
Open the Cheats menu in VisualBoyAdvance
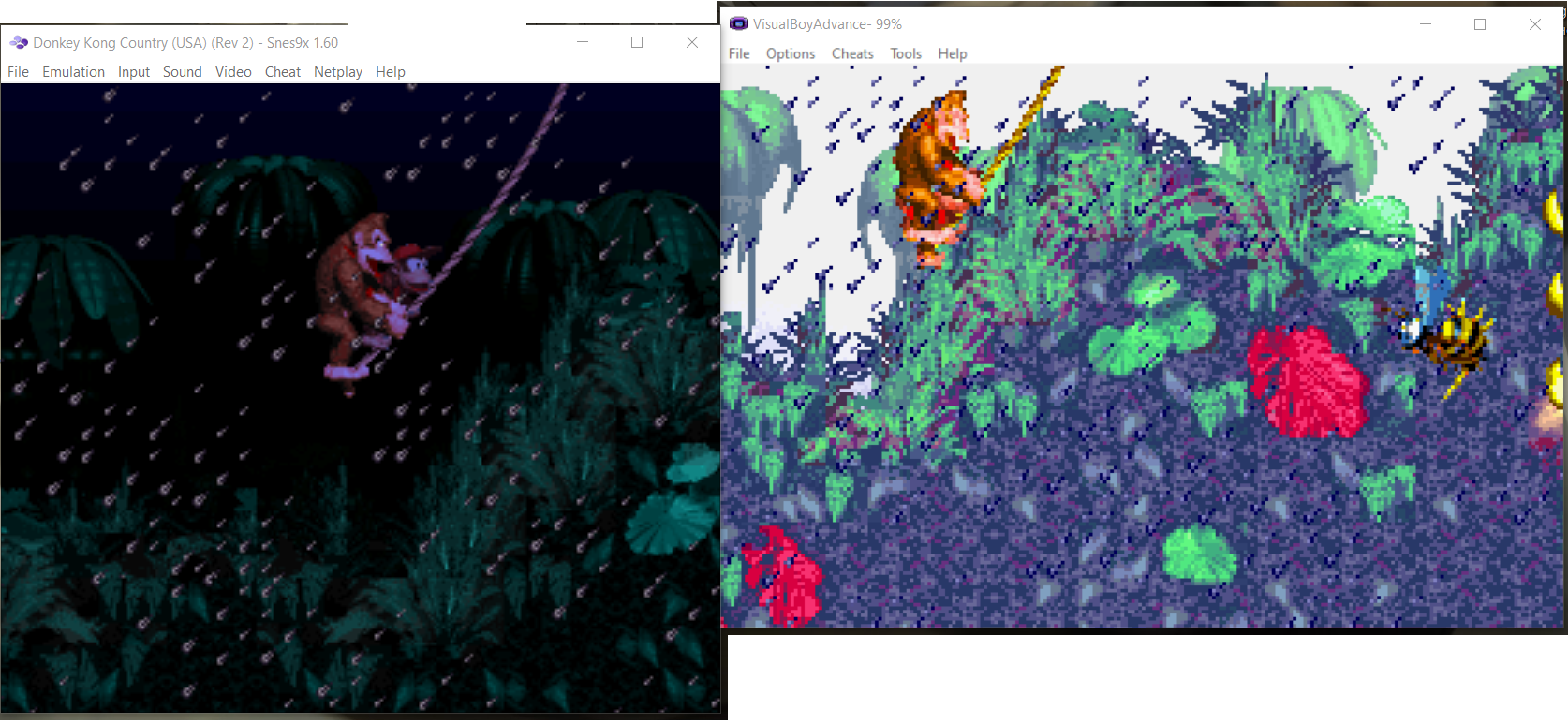click(852, 53)
